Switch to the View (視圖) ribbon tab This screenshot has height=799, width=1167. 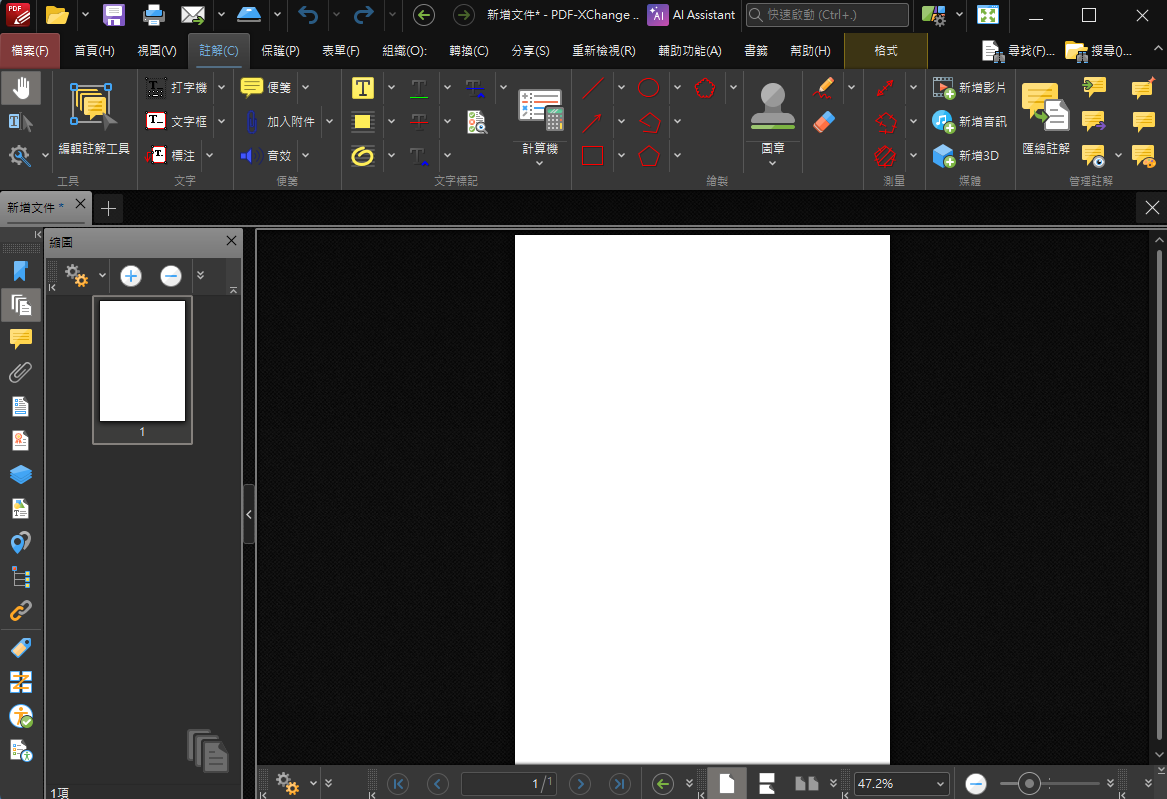click(x=157, y=51)
